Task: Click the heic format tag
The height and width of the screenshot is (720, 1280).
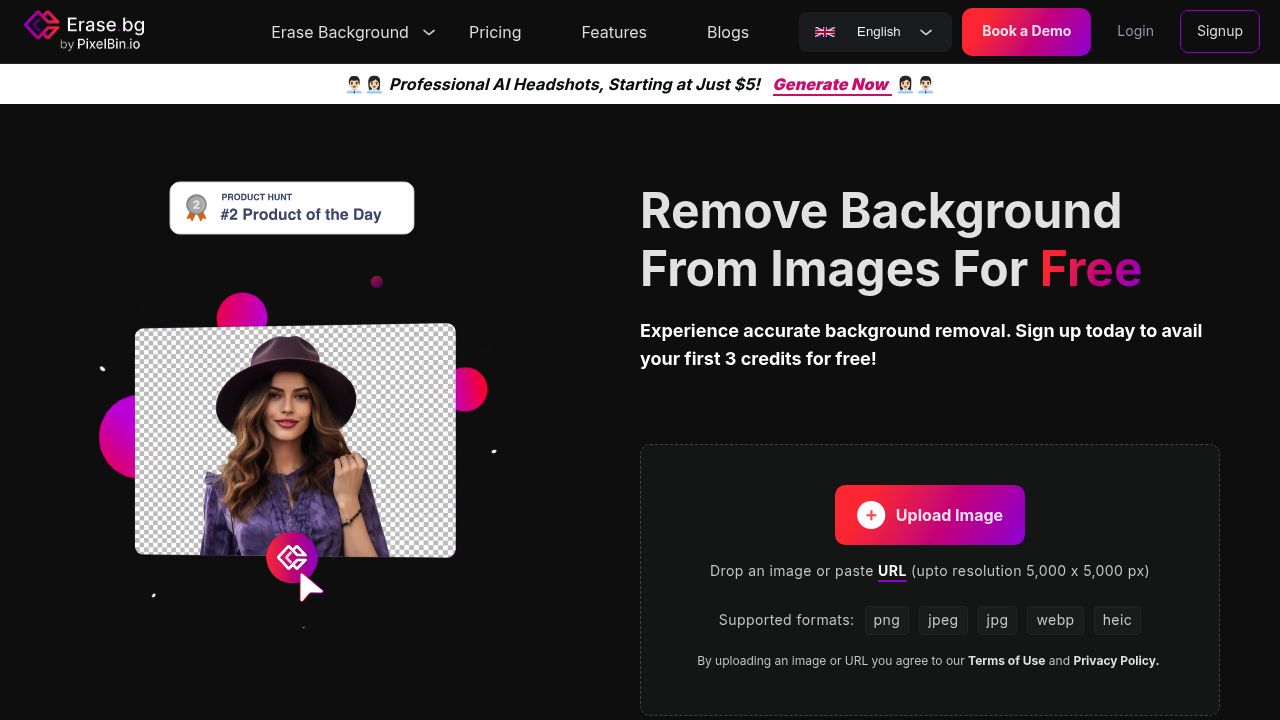Action: click(1117, 620)
